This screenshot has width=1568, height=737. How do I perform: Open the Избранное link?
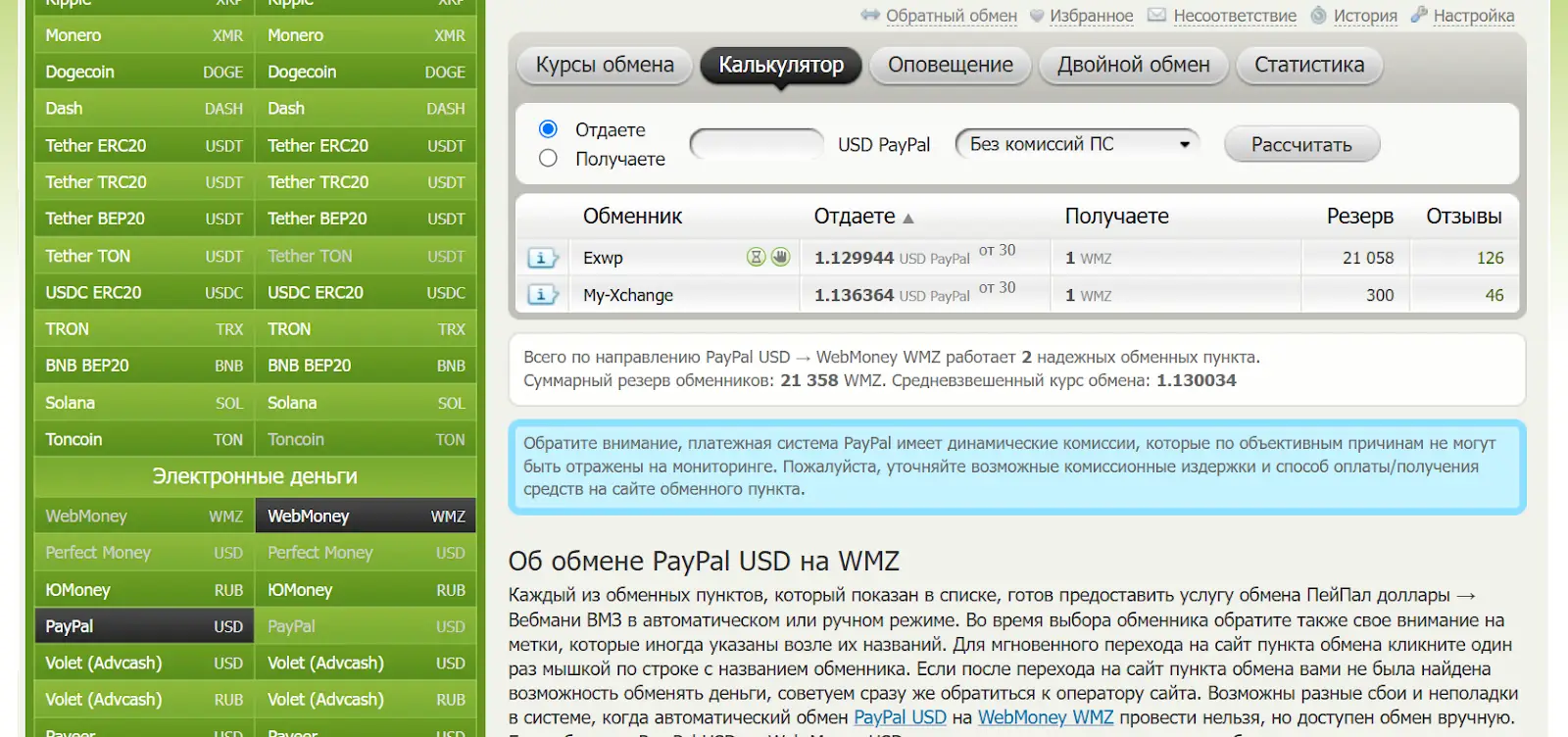pyautogui.click(x=1092, y=16)
